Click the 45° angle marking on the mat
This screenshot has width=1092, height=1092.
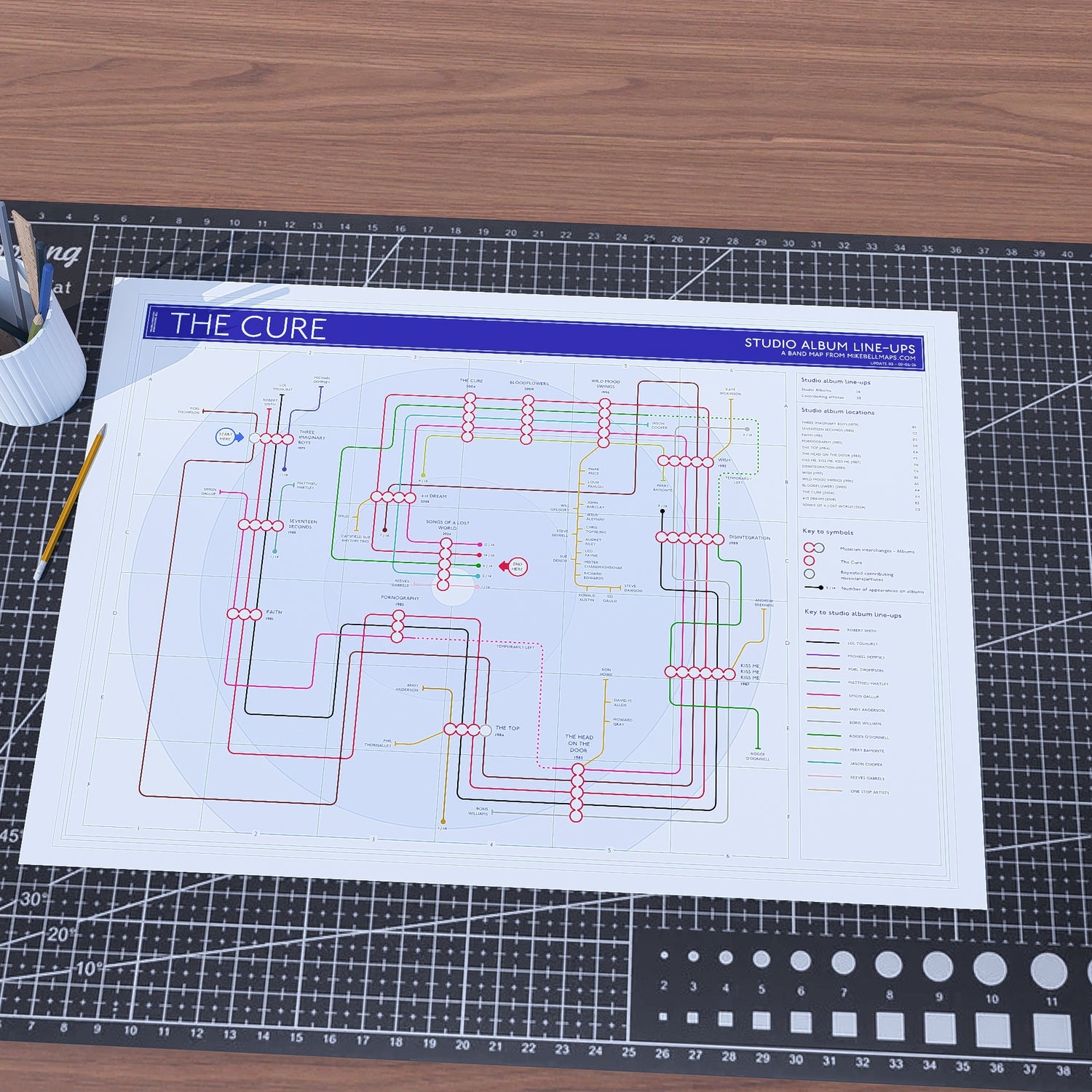click(10, 836)
